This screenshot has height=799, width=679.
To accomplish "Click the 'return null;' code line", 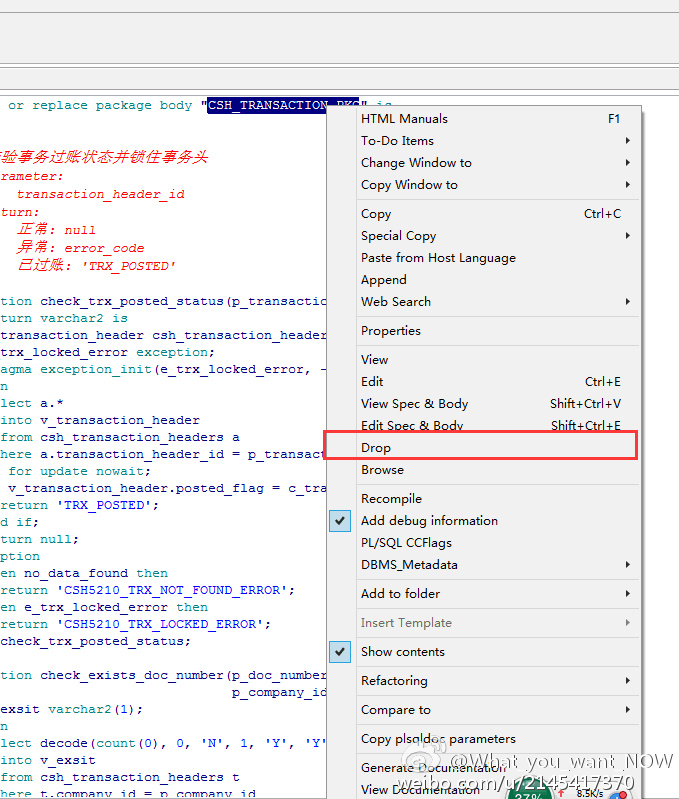I will coord(39,539).
